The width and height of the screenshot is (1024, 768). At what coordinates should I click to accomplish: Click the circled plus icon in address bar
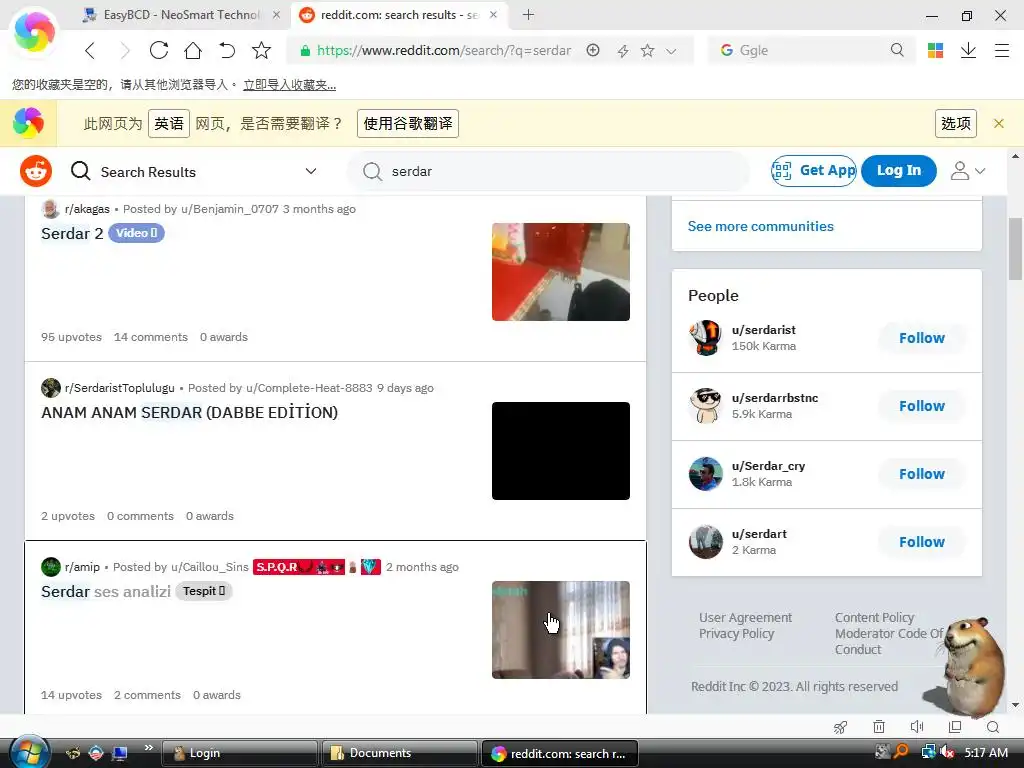point(593,50)
